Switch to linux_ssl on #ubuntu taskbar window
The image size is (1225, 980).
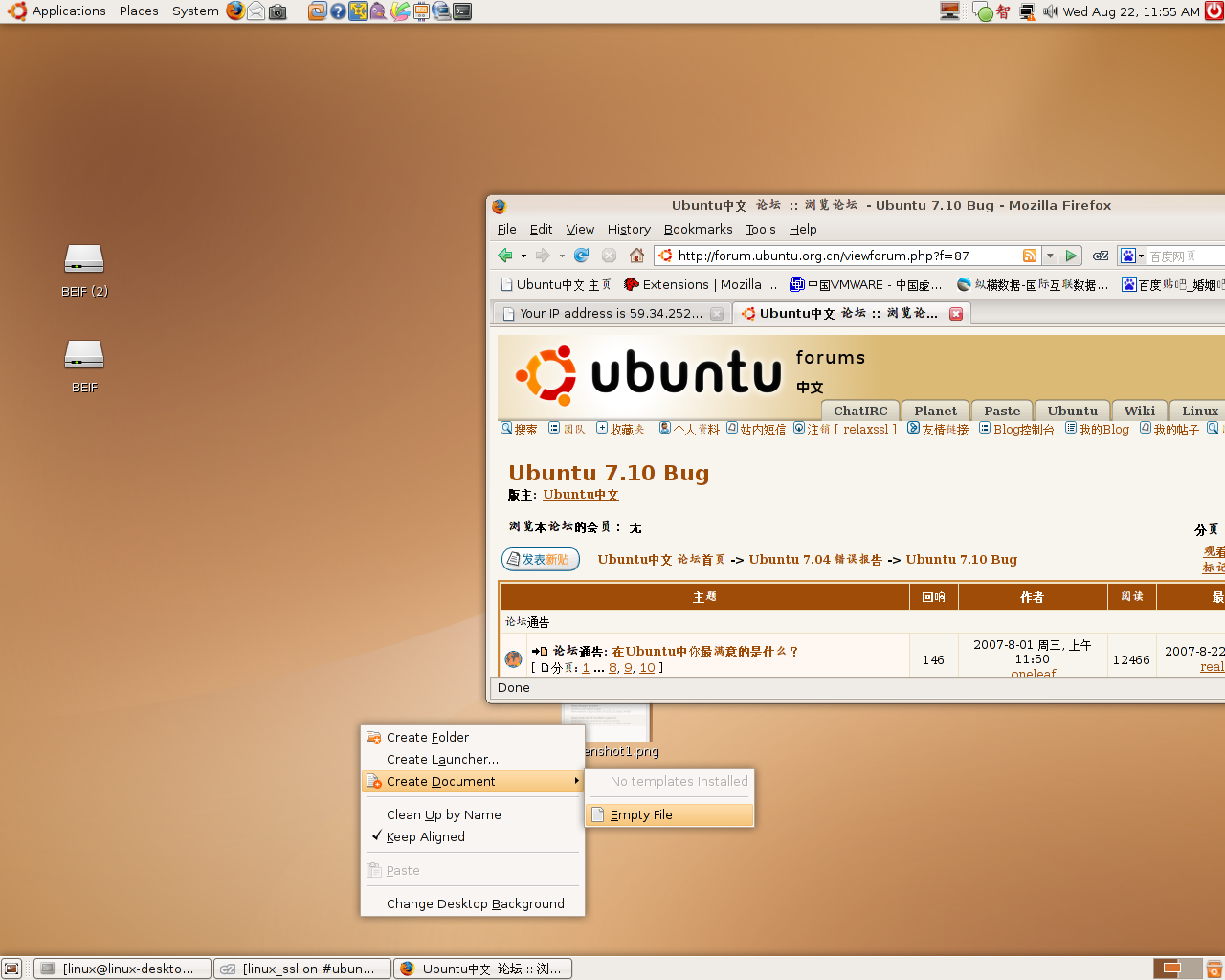[302, 969]
